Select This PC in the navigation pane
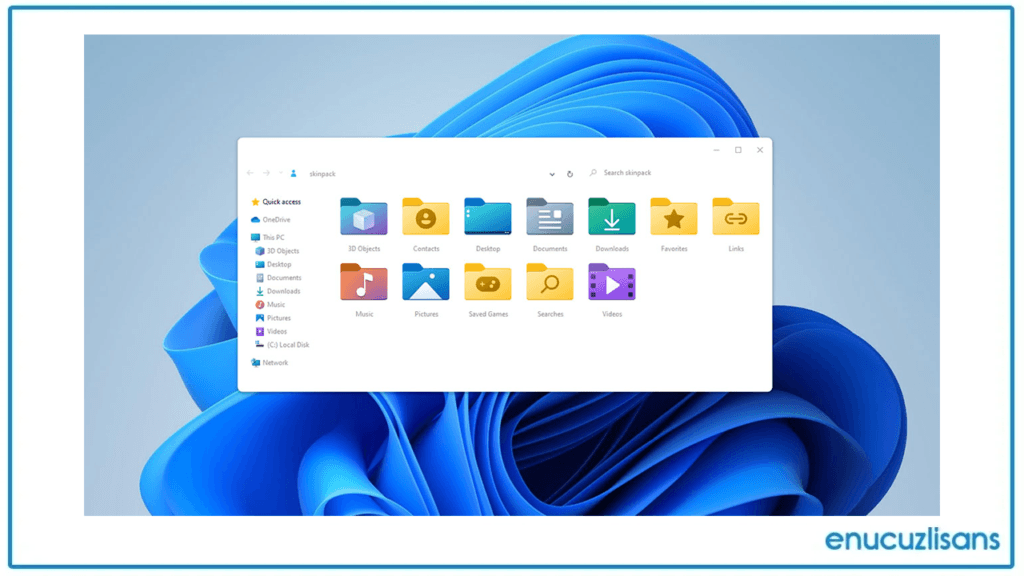 pyautogui.click(x=272, y=236)
